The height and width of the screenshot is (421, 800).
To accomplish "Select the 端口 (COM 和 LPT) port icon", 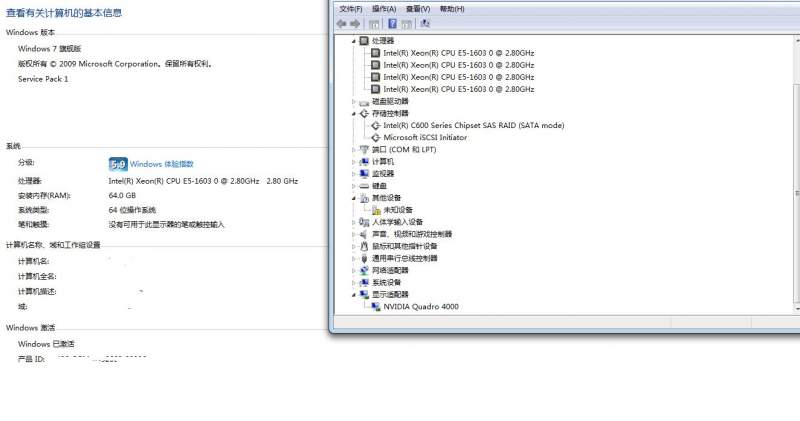I will tap(364, 150).
